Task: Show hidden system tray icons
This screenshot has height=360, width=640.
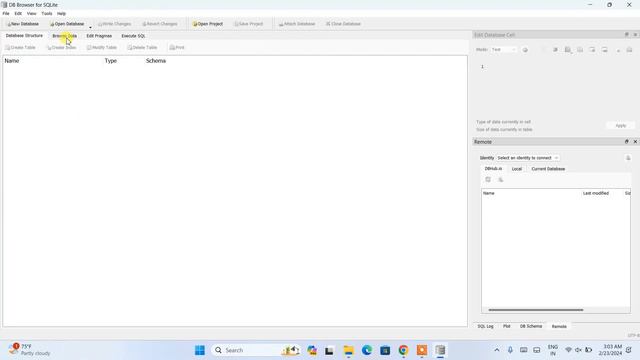Action: 497,350
